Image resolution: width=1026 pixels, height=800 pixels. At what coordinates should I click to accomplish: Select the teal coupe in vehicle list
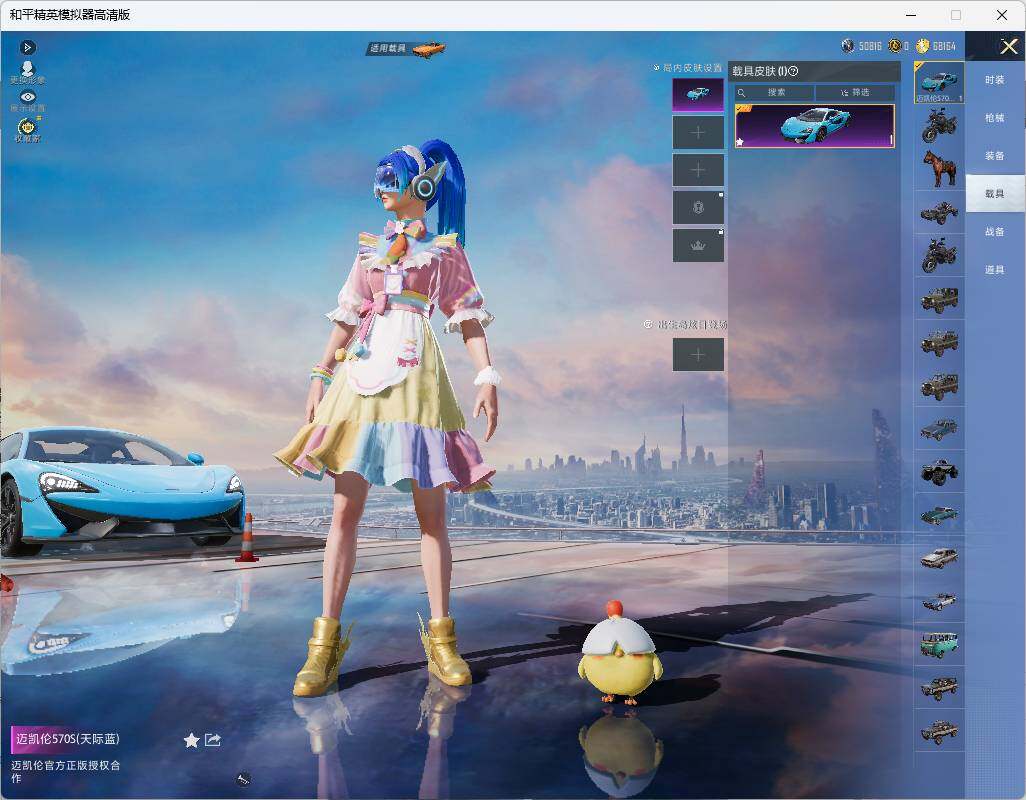pyautogui.click(x=939, y=515)
